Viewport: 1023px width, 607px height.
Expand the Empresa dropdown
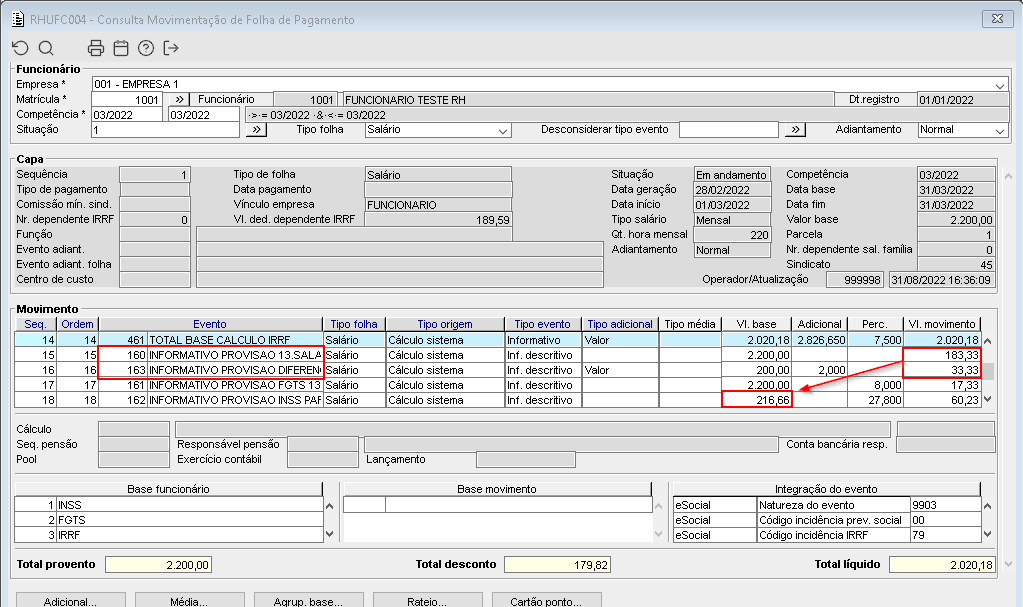point(1001,85)
